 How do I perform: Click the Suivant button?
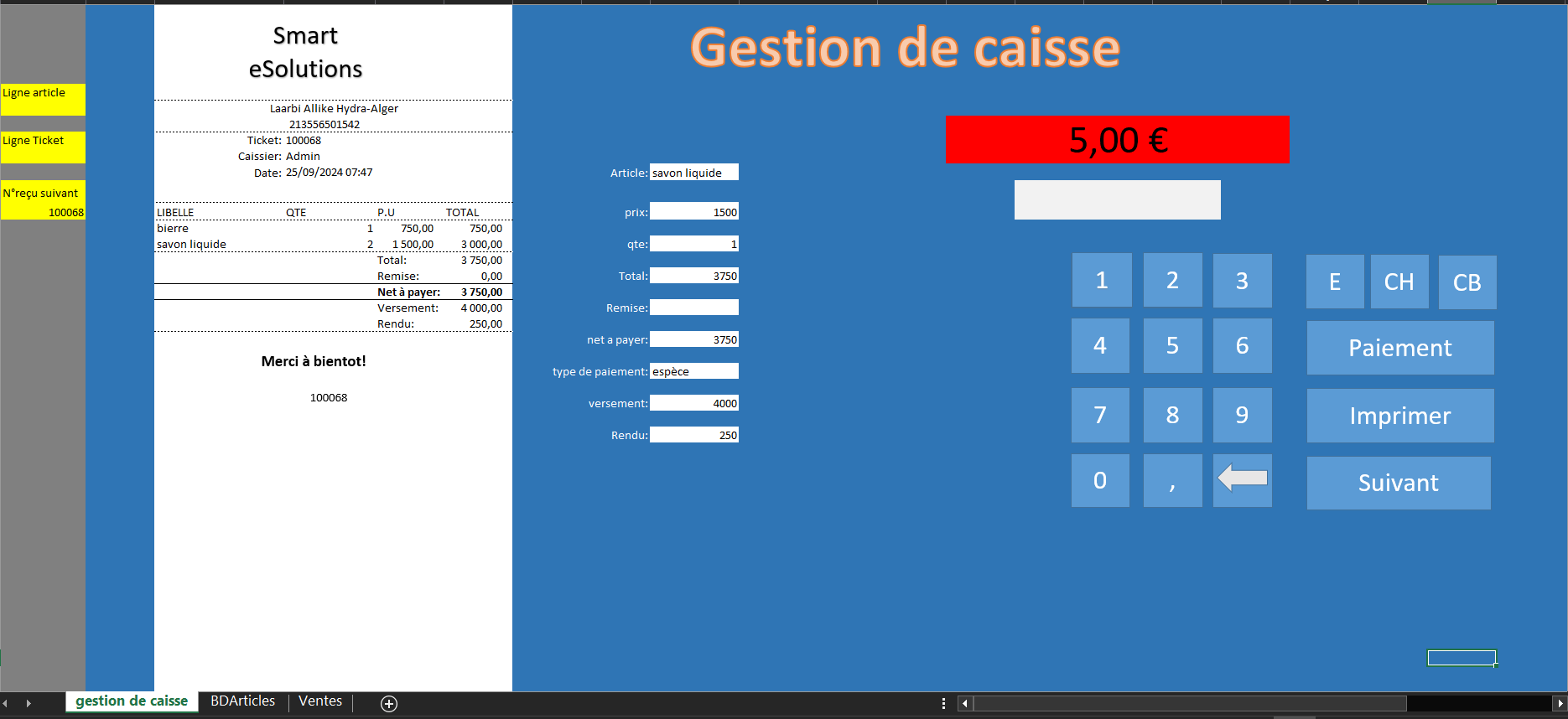(1399, 483)
